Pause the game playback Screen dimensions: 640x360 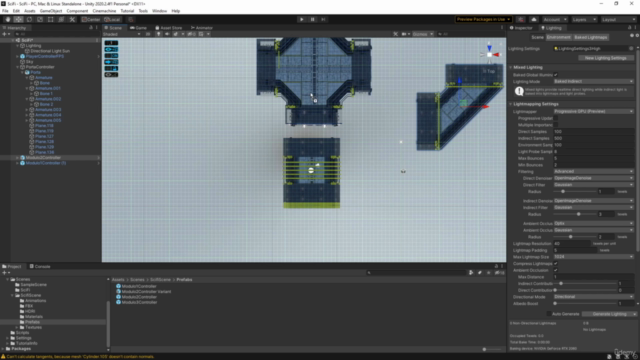coord(312,19)
